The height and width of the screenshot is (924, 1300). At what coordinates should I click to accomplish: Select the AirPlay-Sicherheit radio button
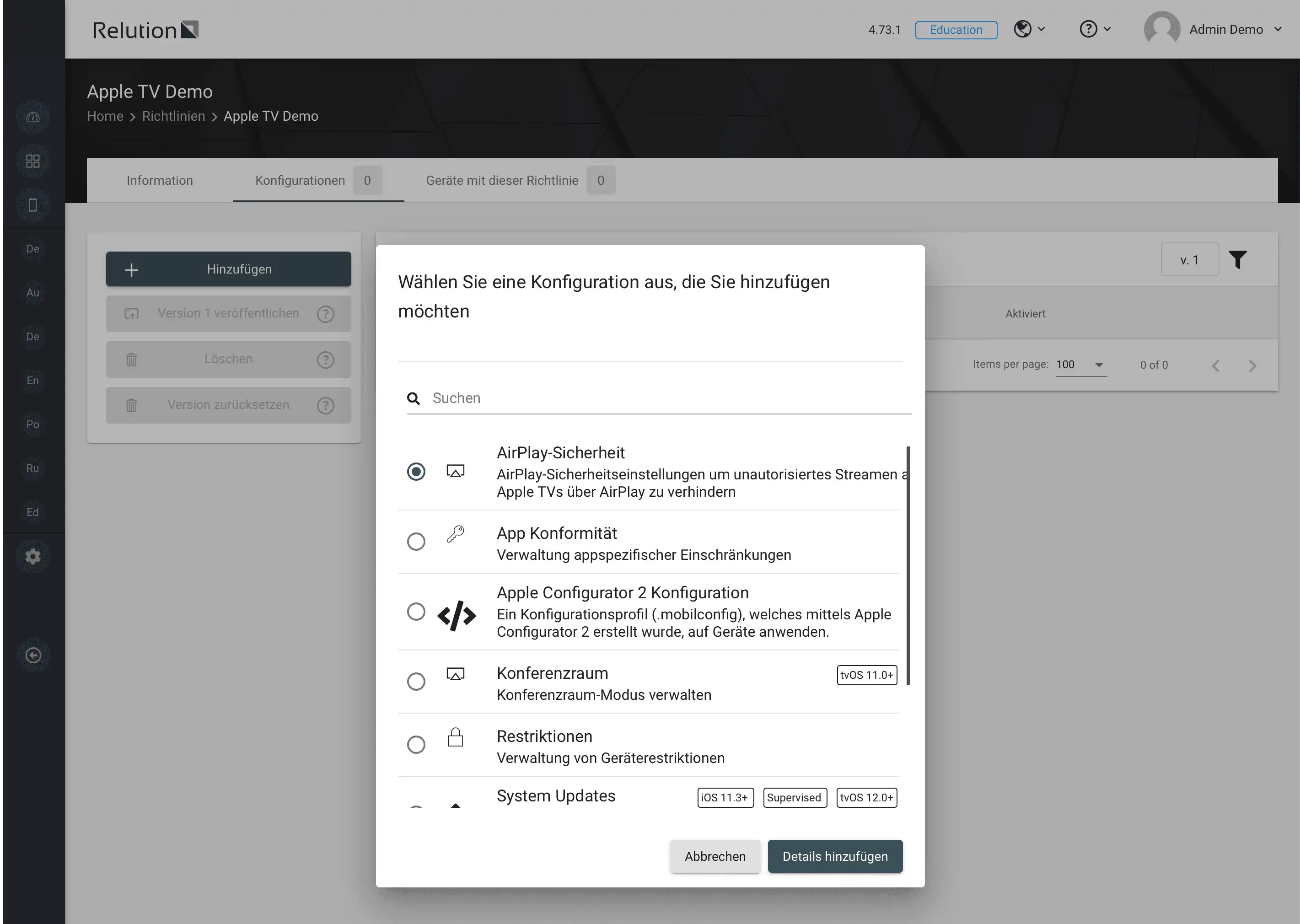pyautogui.click(x=416, y=471)
